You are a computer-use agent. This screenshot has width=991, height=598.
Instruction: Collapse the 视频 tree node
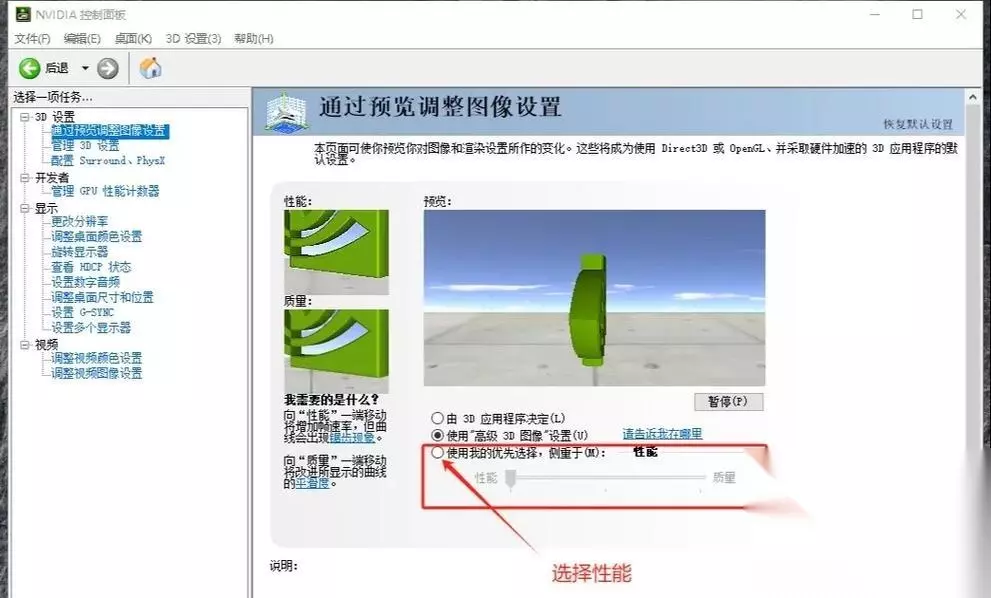click(25, 345)
